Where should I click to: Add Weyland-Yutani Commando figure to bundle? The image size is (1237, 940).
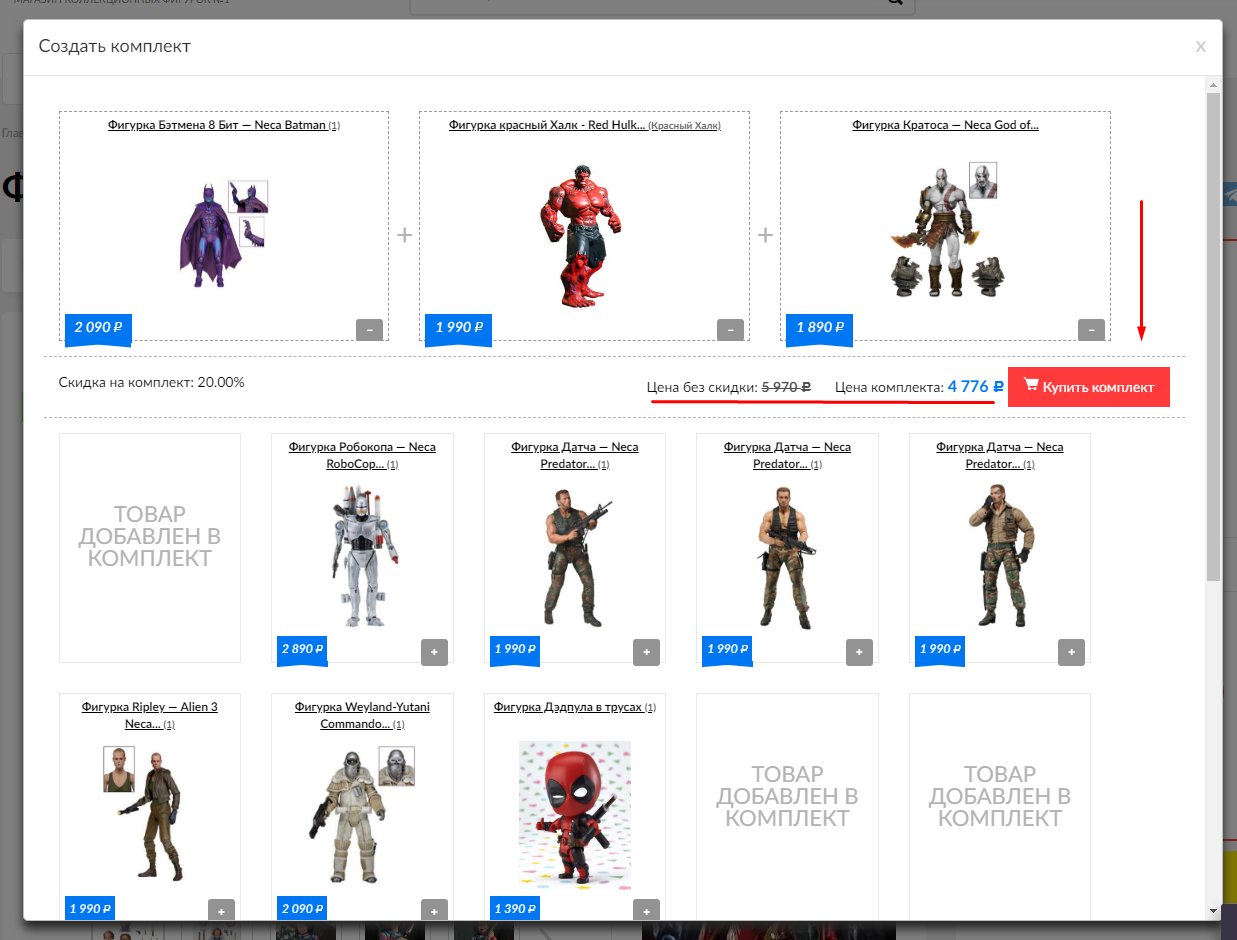pos(434,910)
